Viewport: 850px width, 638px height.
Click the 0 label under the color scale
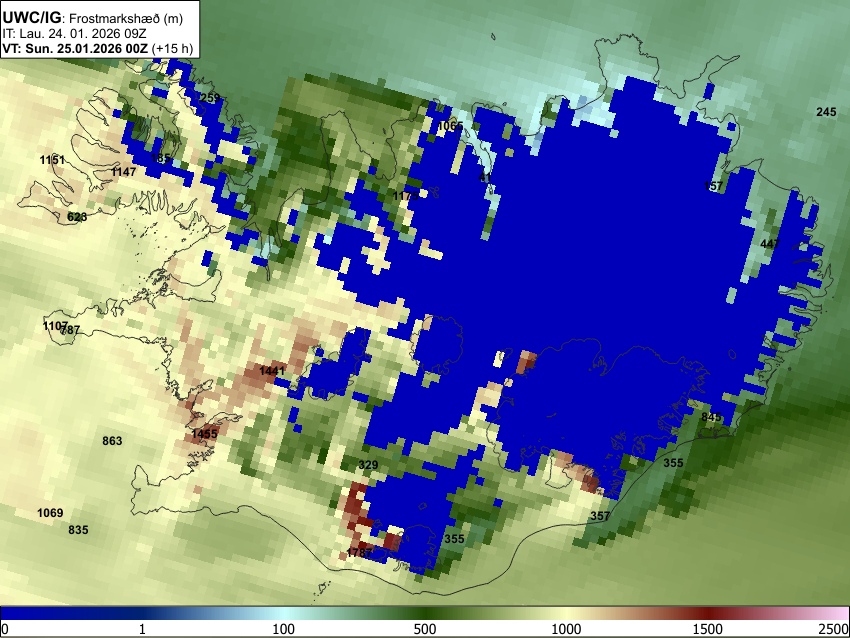(x=5, y=629)
